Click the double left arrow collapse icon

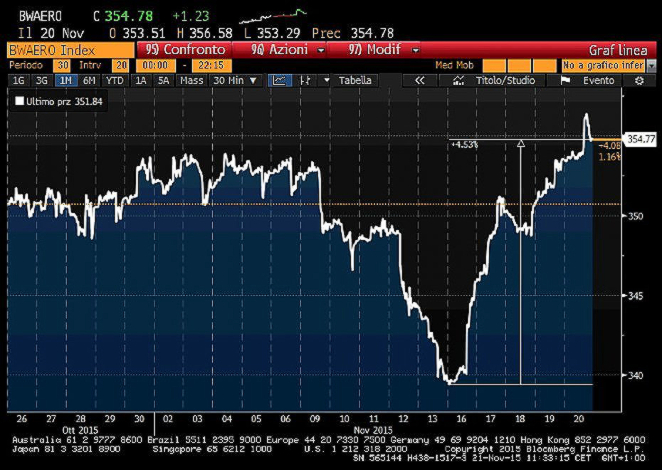(x=420, y=80)
